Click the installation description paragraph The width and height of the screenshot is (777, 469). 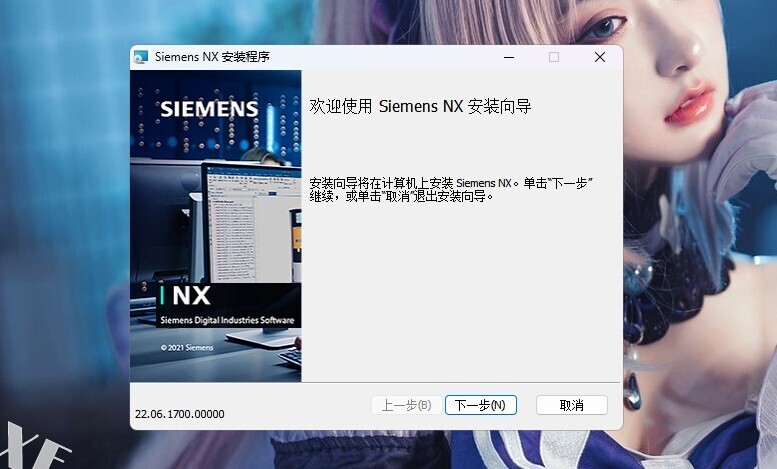451,190
